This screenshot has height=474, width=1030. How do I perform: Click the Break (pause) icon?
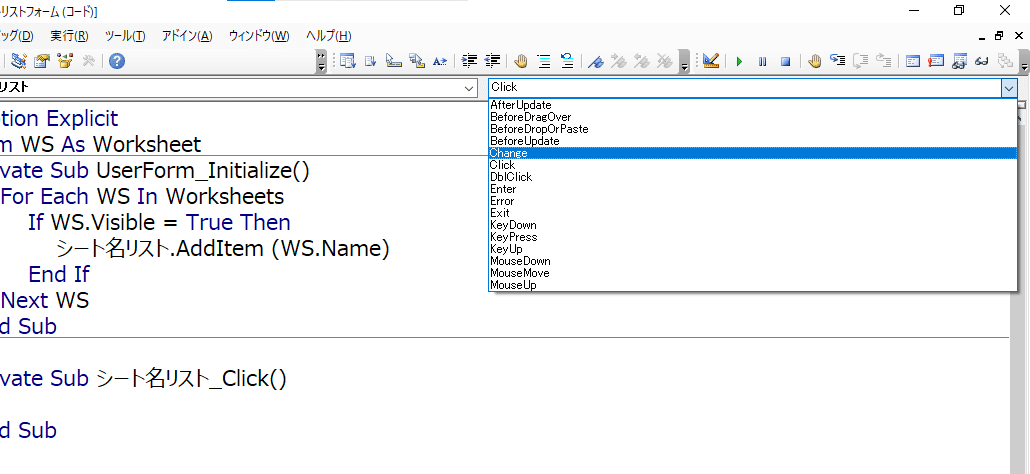coord(763,61)
